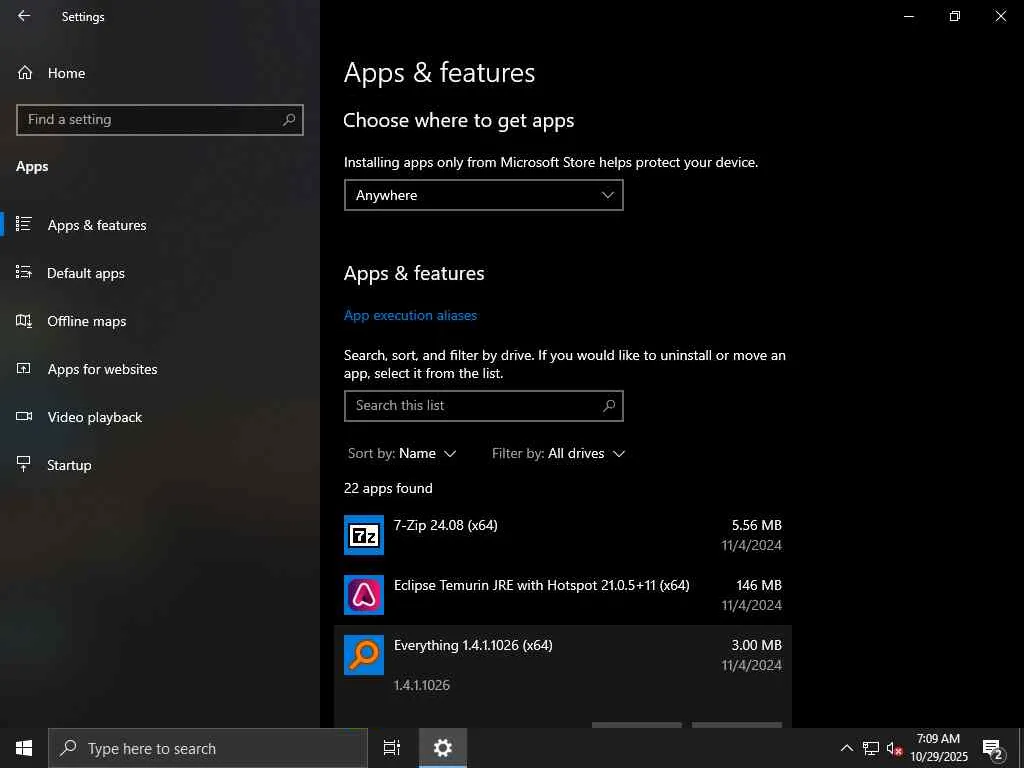Click the Apps for websites icon

24,368
